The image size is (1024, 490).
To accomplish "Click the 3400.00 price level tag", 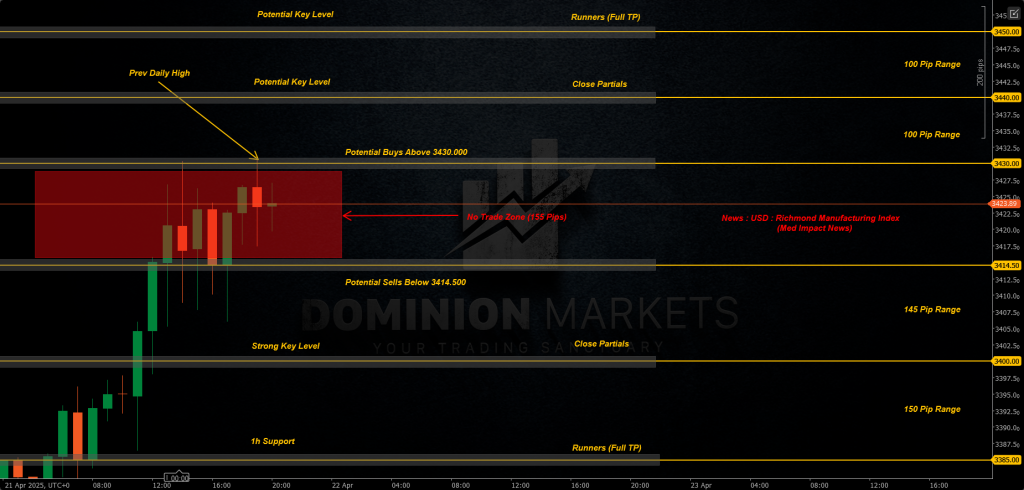I will (x=1006, y=361).
